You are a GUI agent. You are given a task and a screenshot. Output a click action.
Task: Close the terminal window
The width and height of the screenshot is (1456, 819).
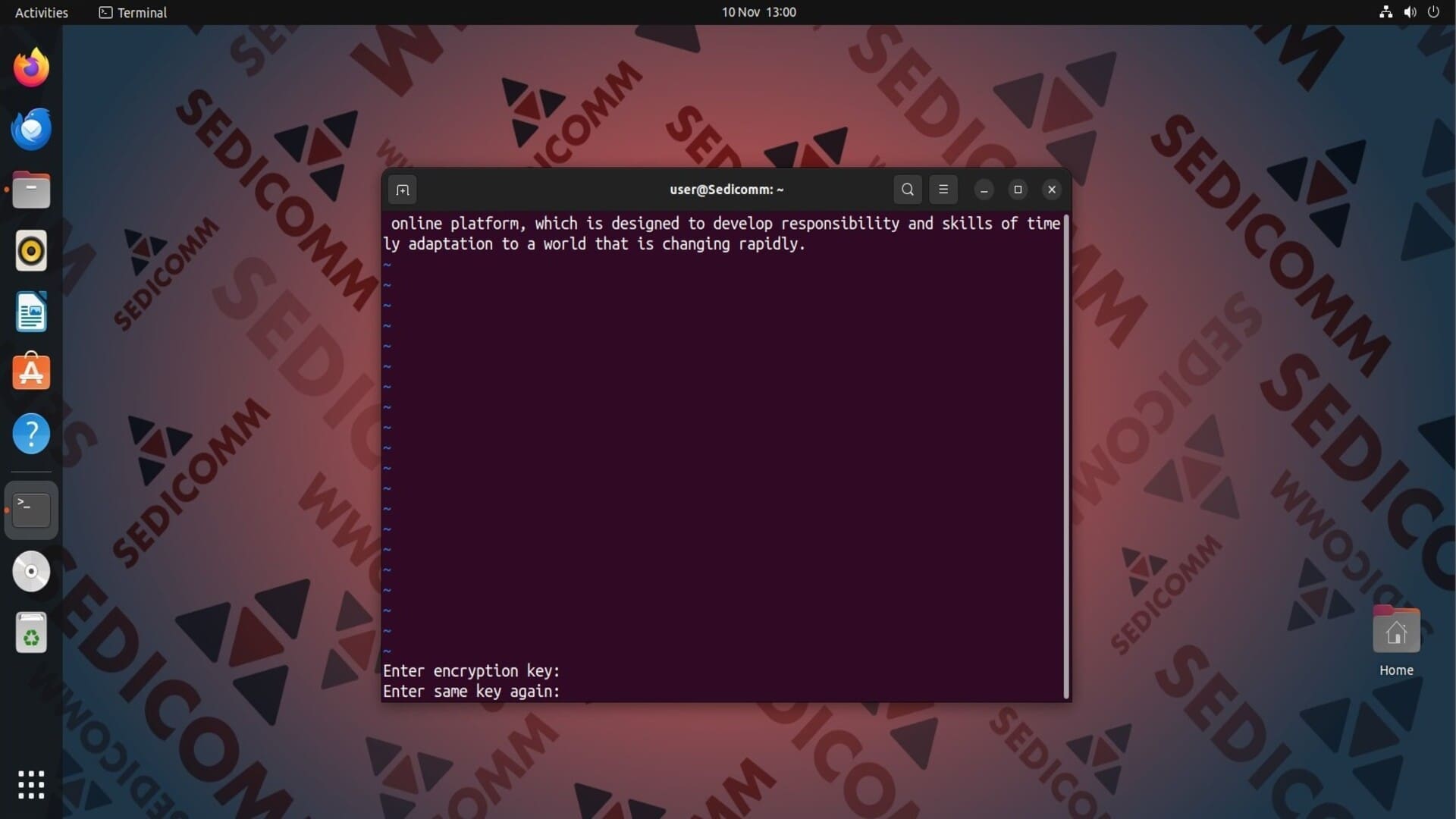pos(1052,190)
